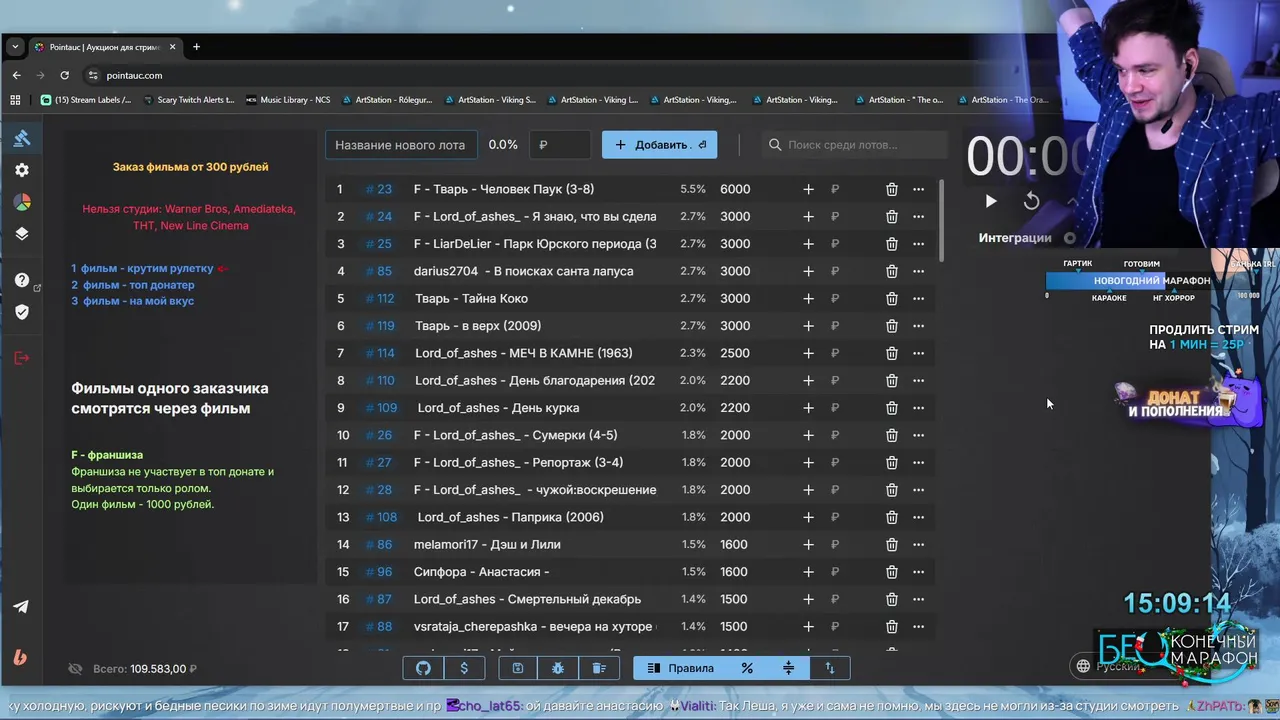Open the Boosty icon at the sidebar bottom
The height and width of the screenshot is (720, 1280).
click(x=21, y=657)
